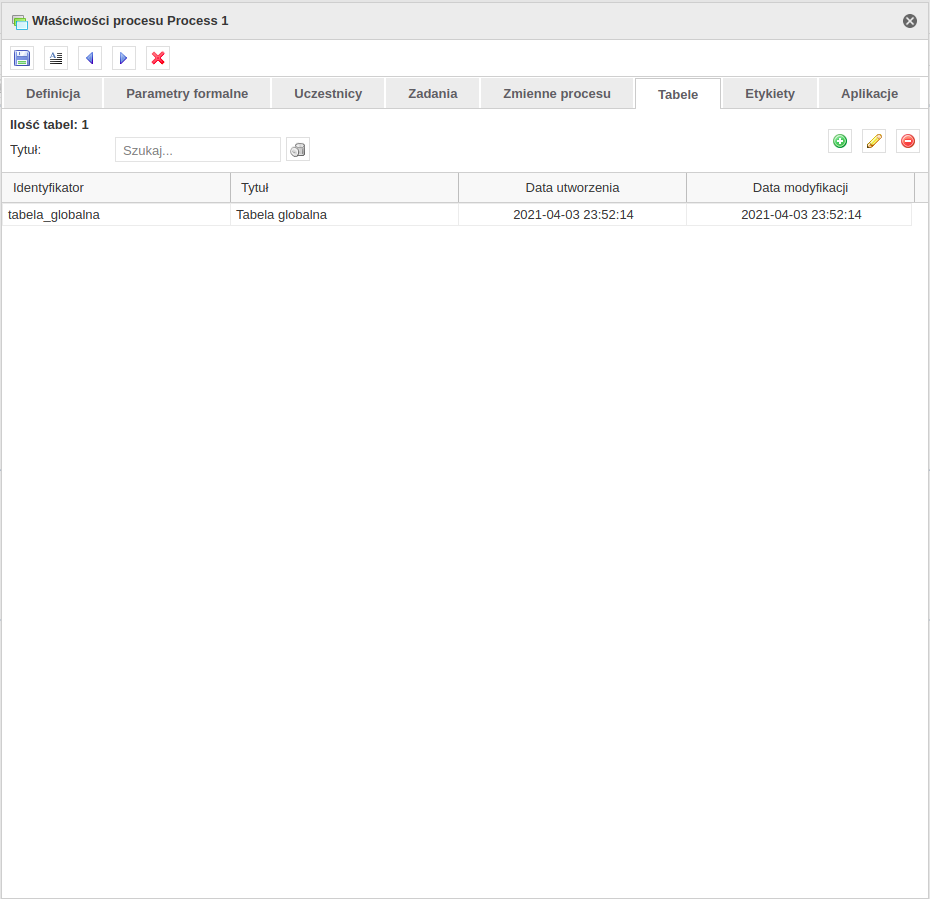
Task: Focus the Szukaj... title search field
Action: pos(198,150)
